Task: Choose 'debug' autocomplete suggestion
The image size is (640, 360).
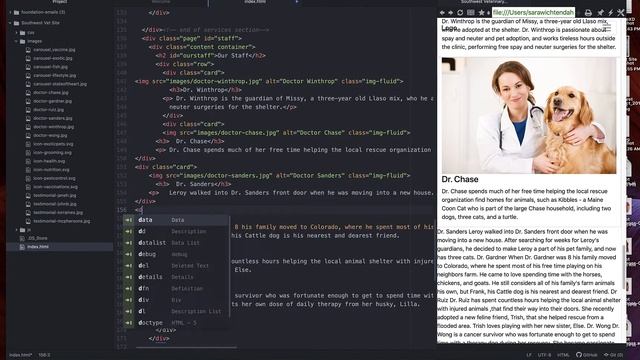Action: [x=176, y=254]
